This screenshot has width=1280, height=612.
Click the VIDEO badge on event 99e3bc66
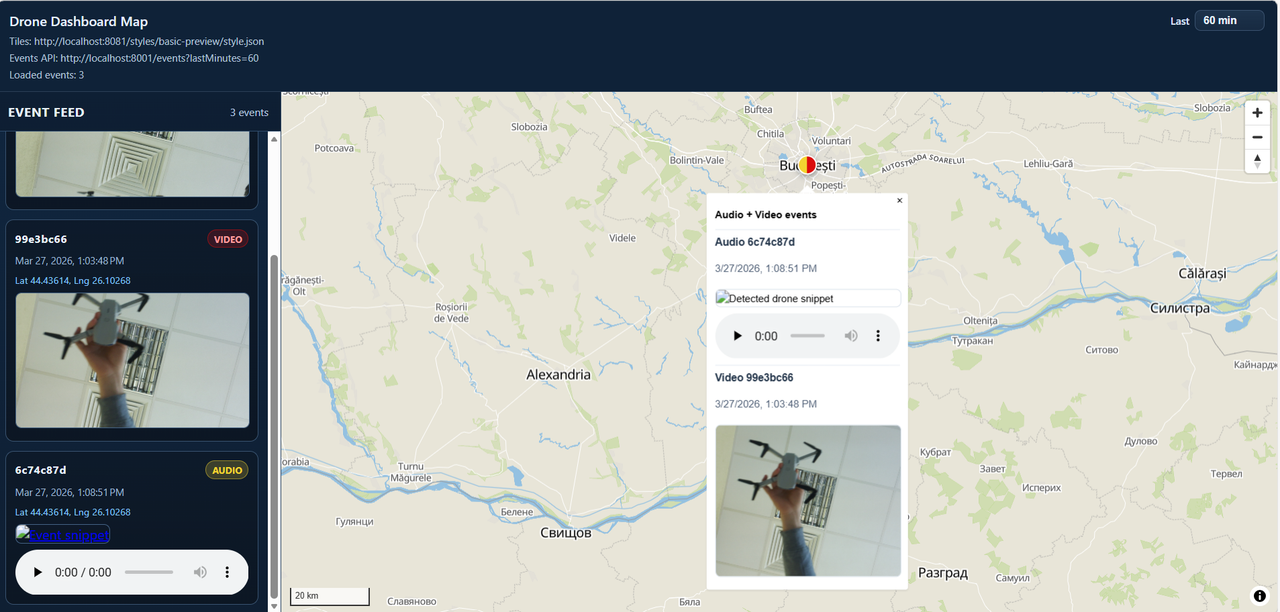(x=227, y=240)
